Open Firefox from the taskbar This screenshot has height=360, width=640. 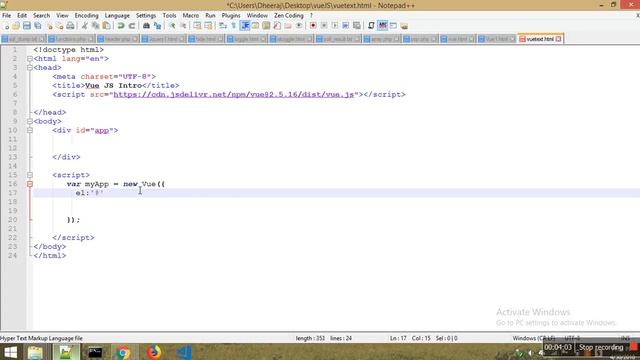(153, 352)
